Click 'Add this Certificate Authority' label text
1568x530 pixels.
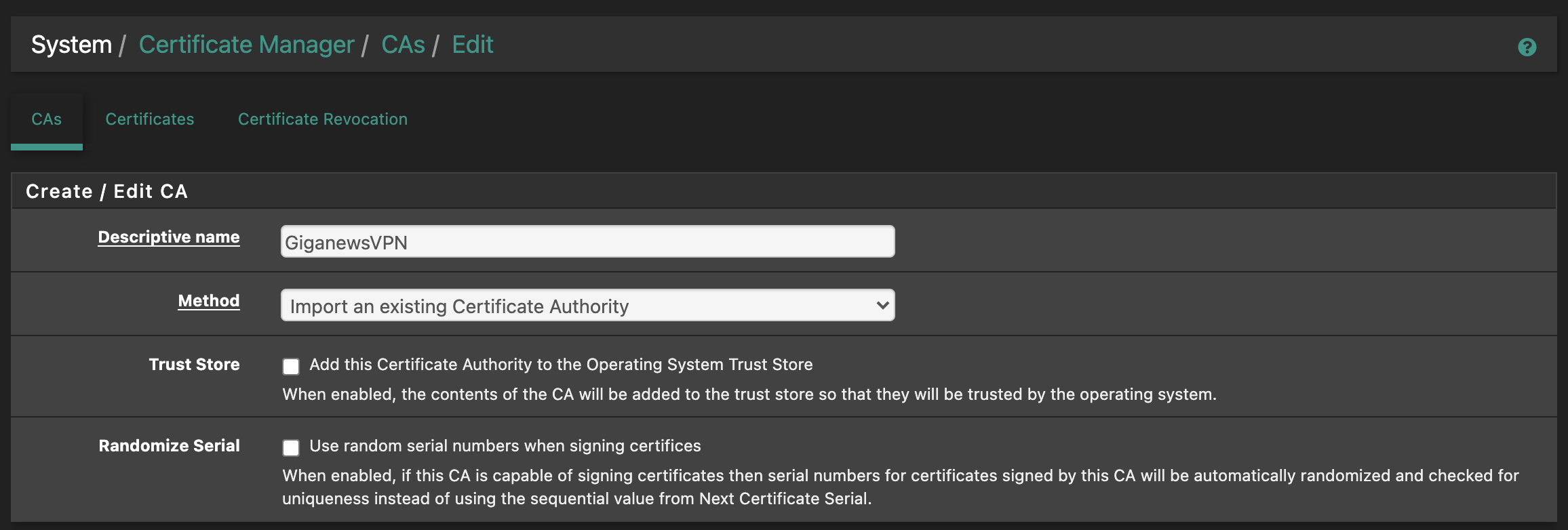click(x=561, y=365)
